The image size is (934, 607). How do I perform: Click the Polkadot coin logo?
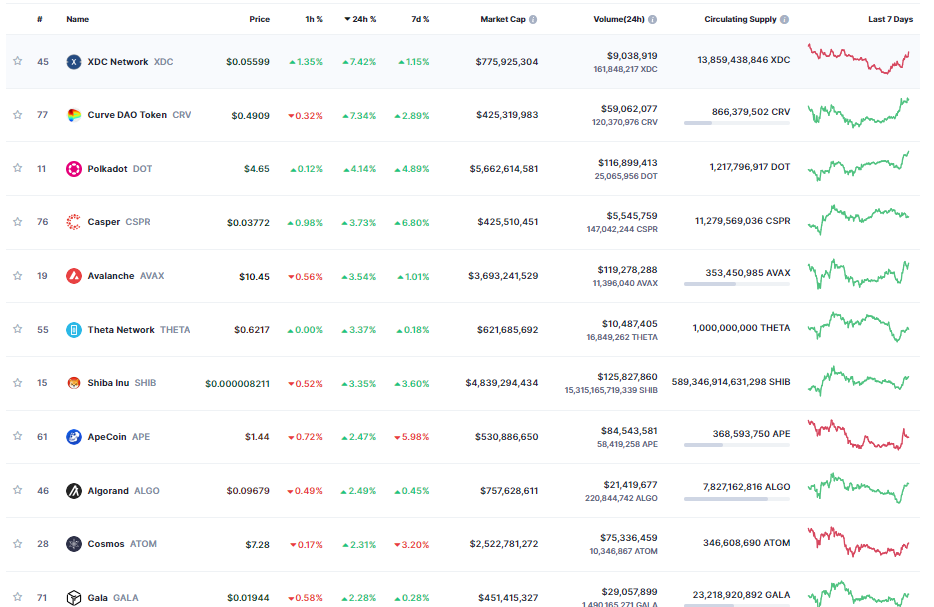coord(74,169)
